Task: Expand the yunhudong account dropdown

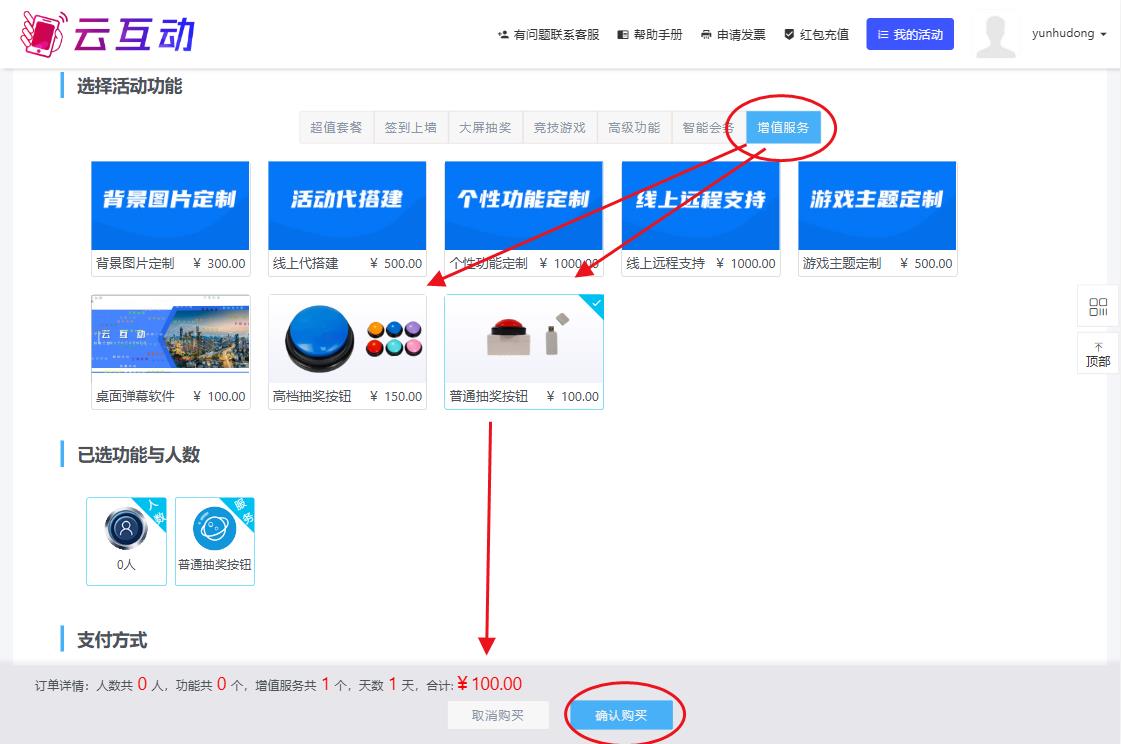Action: (1069, 34)
